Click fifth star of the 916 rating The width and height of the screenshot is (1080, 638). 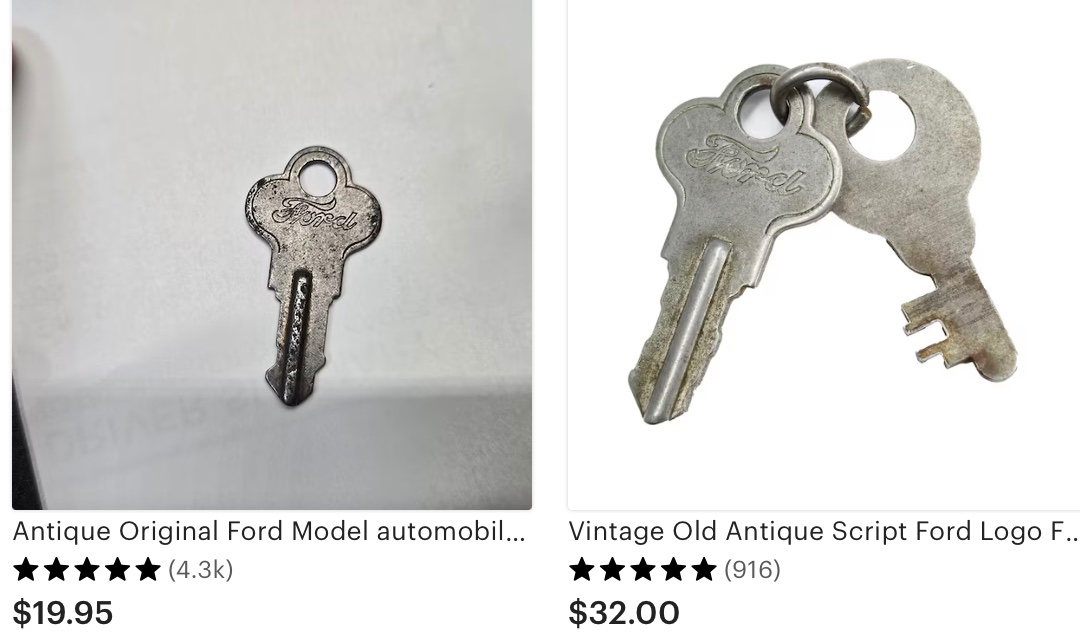click(x=703, y=570)
